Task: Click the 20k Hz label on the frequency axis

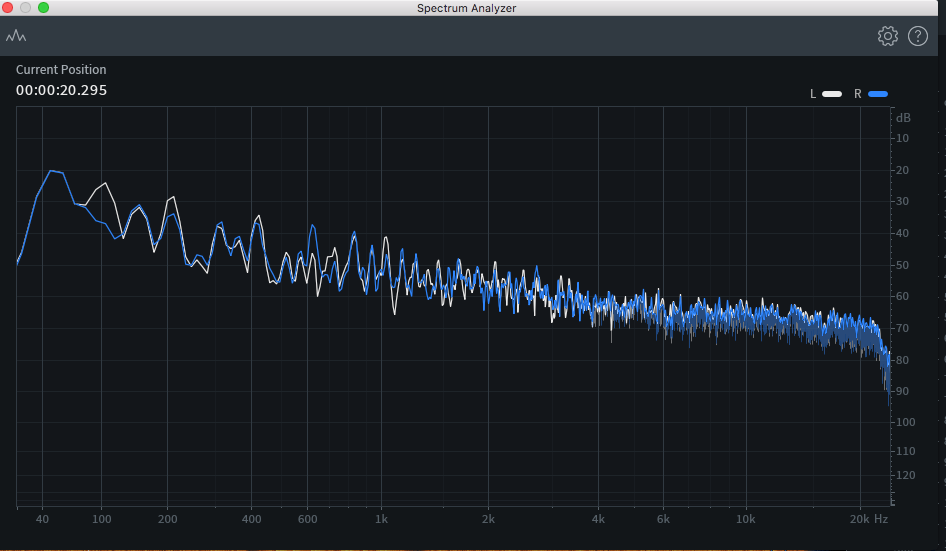Action: (869, 519)
